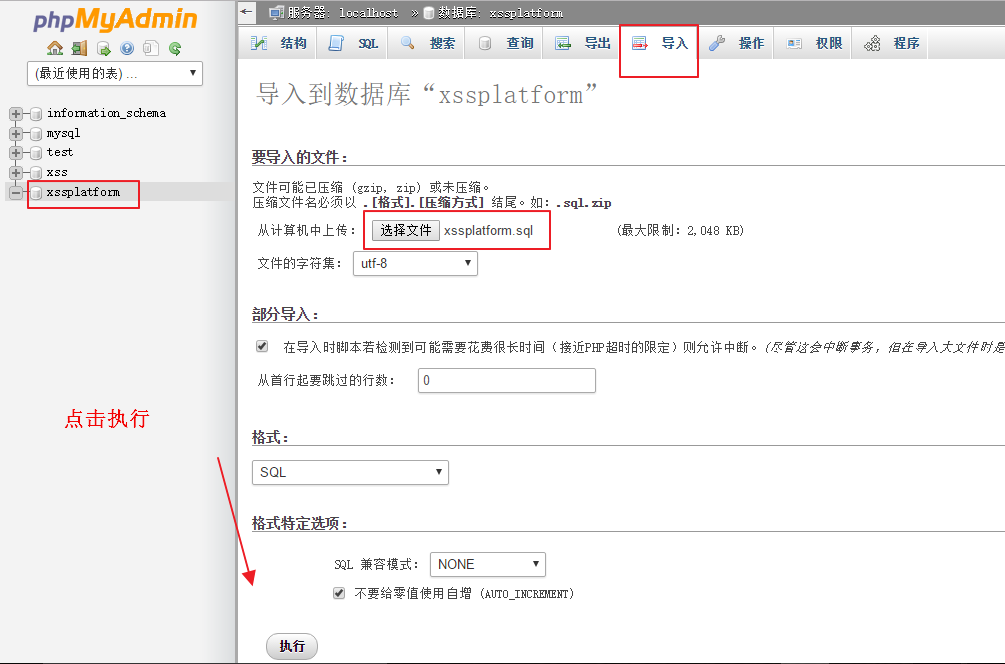Click the log out door icon
Screen dimensions: 1005x664
point(79,48)
